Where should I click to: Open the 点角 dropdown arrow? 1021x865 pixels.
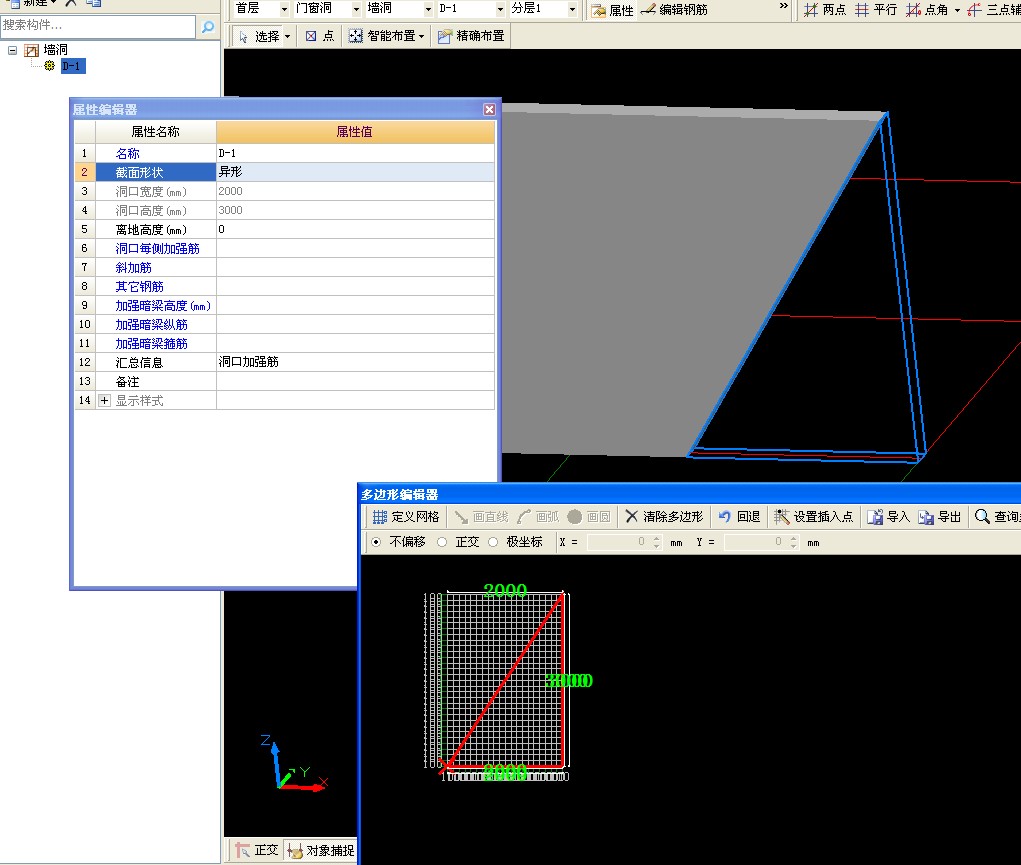click(x=957, y=10)
